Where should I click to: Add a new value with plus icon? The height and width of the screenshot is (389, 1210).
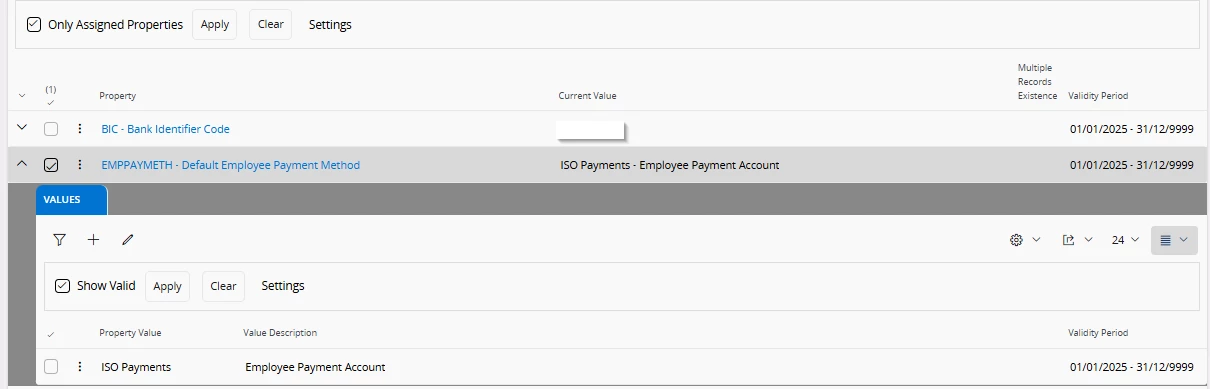(94, 240)
